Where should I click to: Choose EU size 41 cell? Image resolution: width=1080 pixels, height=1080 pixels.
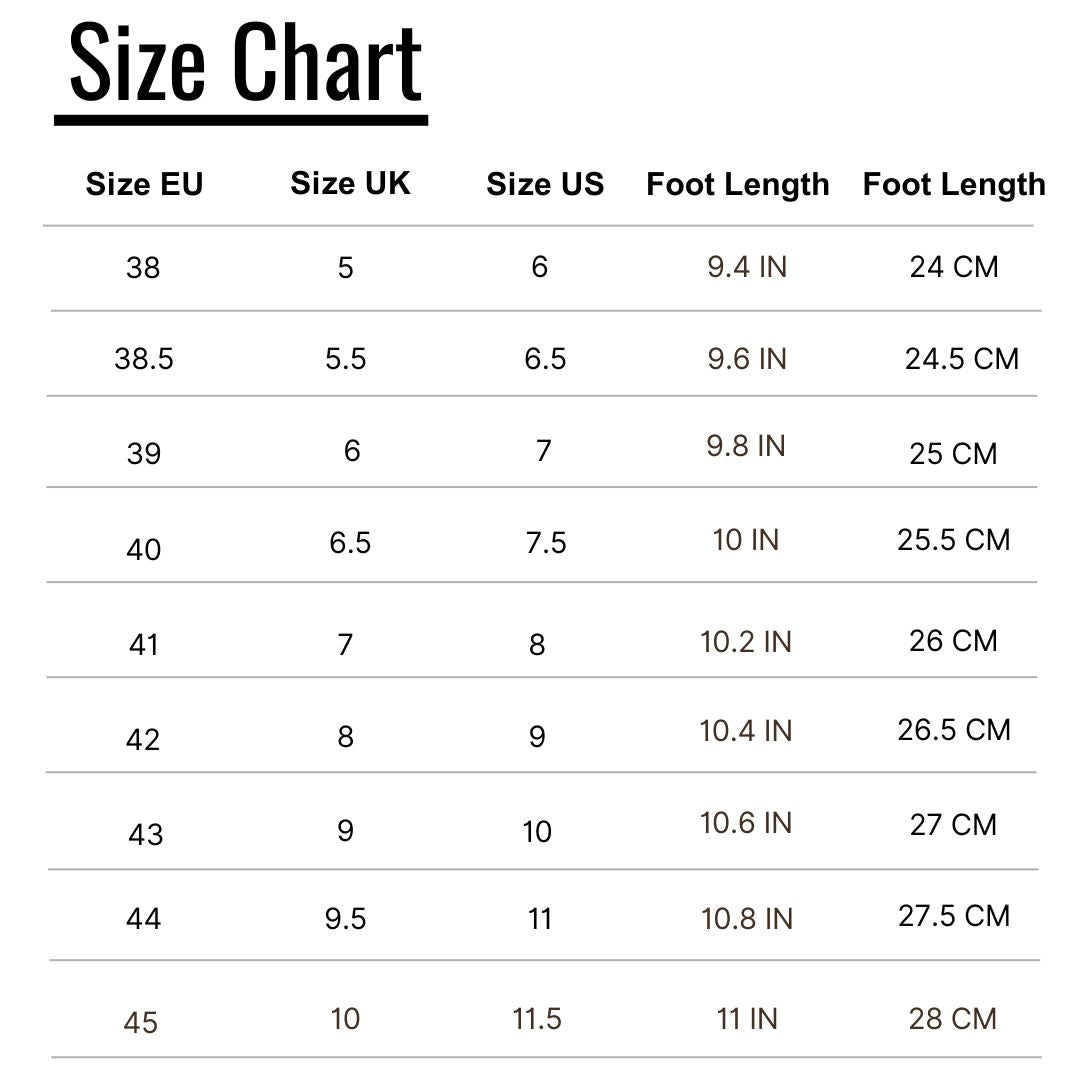coord(143,645)
